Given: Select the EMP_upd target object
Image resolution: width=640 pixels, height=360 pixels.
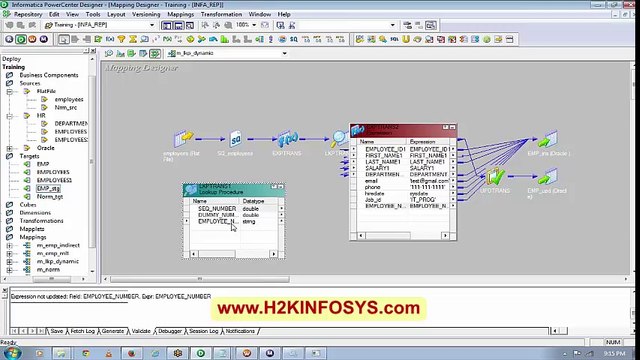Looking at the screenshot, I should [x=548, y=176].
